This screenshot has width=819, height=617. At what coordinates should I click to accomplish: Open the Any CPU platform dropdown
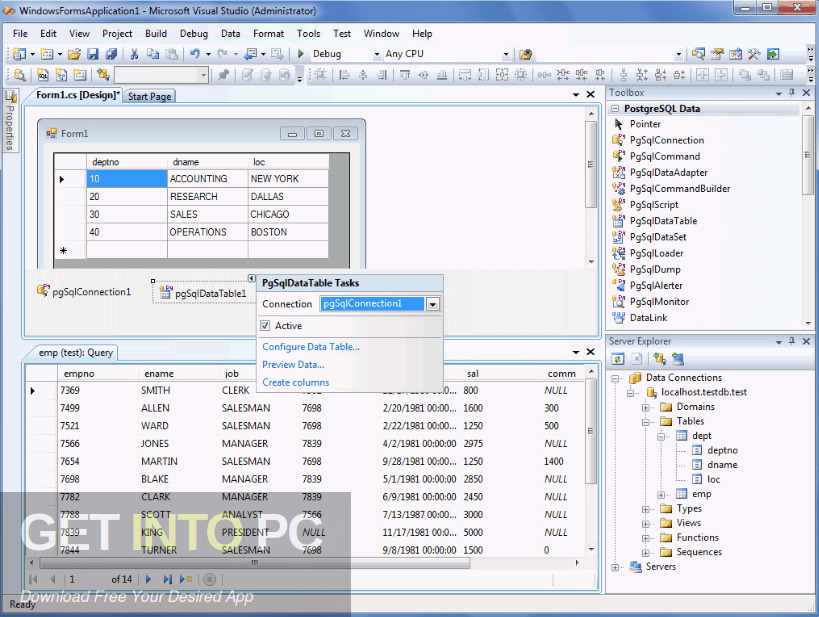coord(506,54)
